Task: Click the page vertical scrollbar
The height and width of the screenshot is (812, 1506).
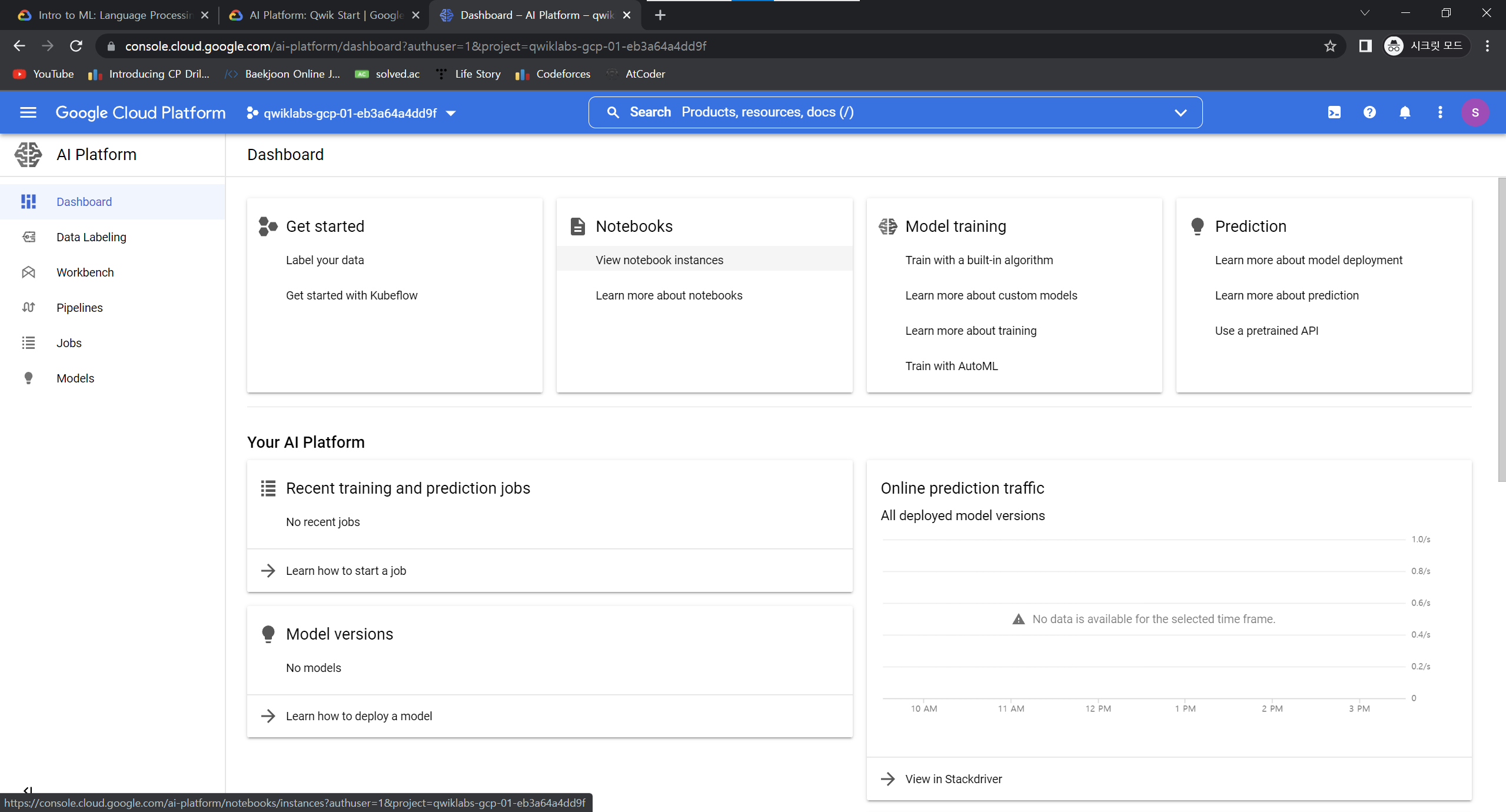Action: point(1501,330)
